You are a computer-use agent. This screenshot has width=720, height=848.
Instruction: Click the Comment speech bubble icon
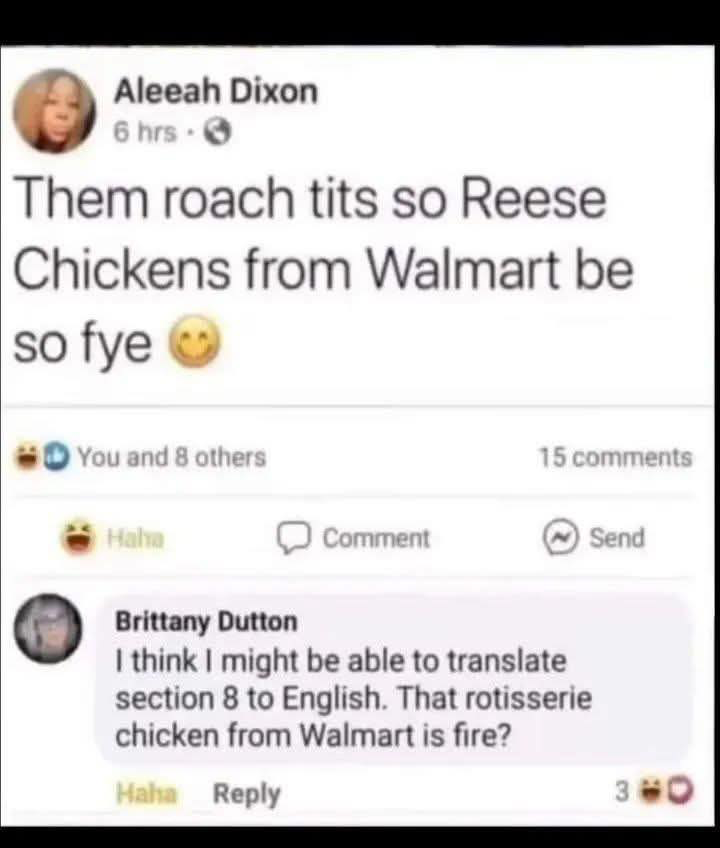coord(294,538)
